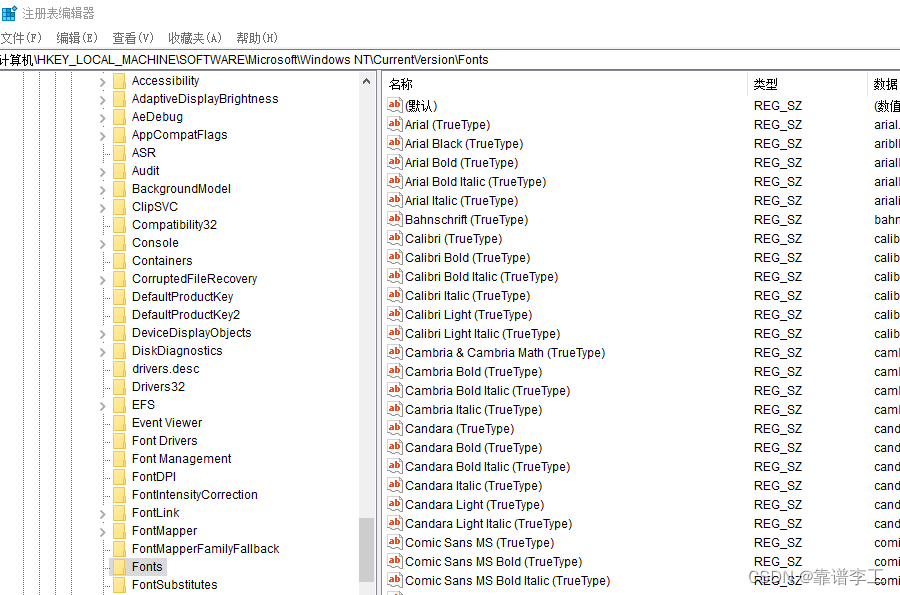
Task: Click the string icon beside Candara (TrueType)
Action: (394, 428)
